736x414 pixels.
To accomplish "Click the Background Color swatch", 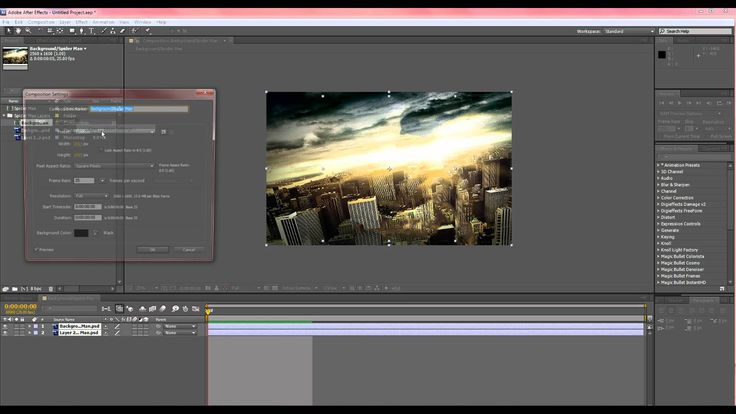I will coord(81,233).
